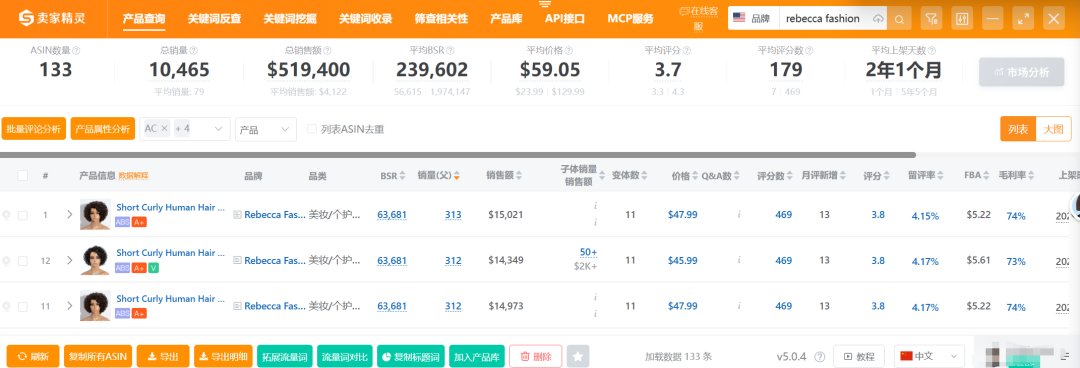This screenshot has width=1080, height=368.
Task: Tick checkbox for row 11
Action: [x=23, y=306]
